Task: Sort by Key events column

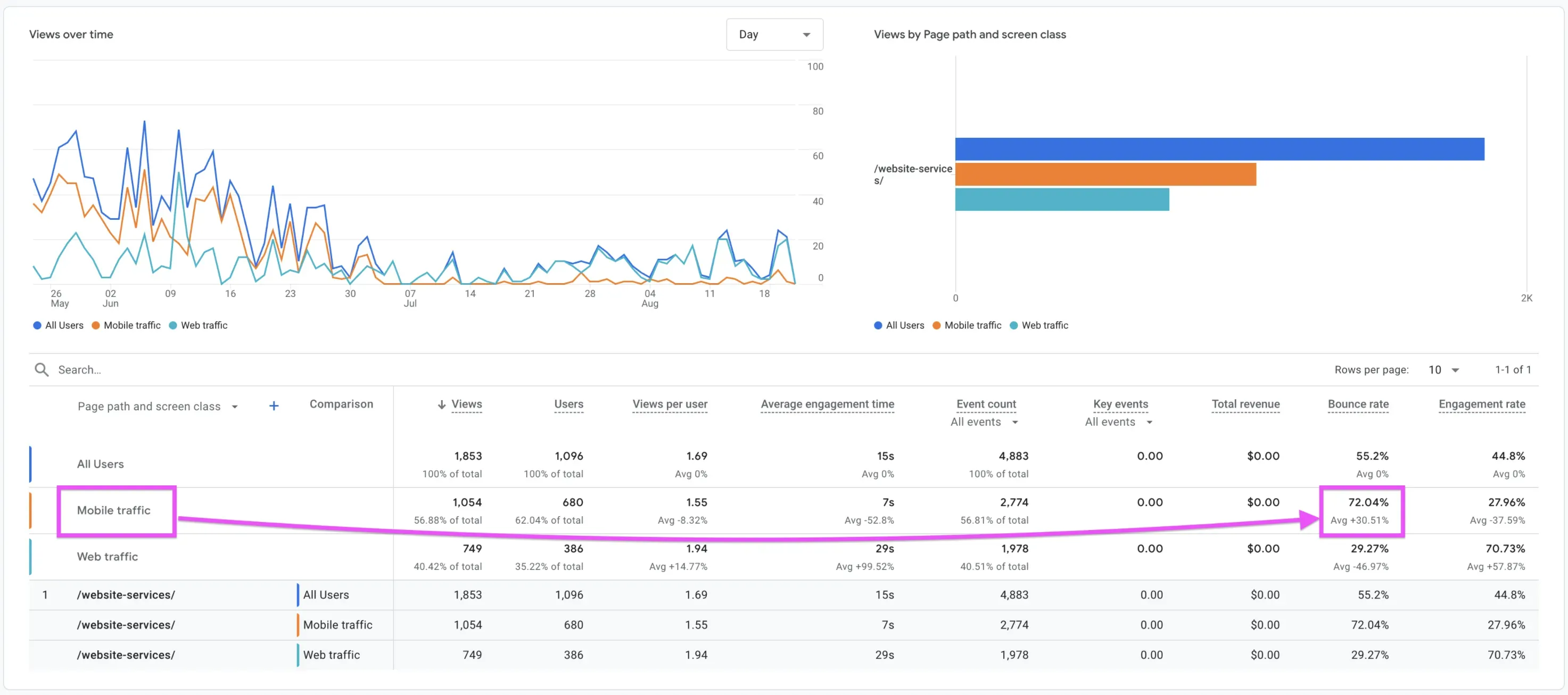Action: pos(1120,404)
